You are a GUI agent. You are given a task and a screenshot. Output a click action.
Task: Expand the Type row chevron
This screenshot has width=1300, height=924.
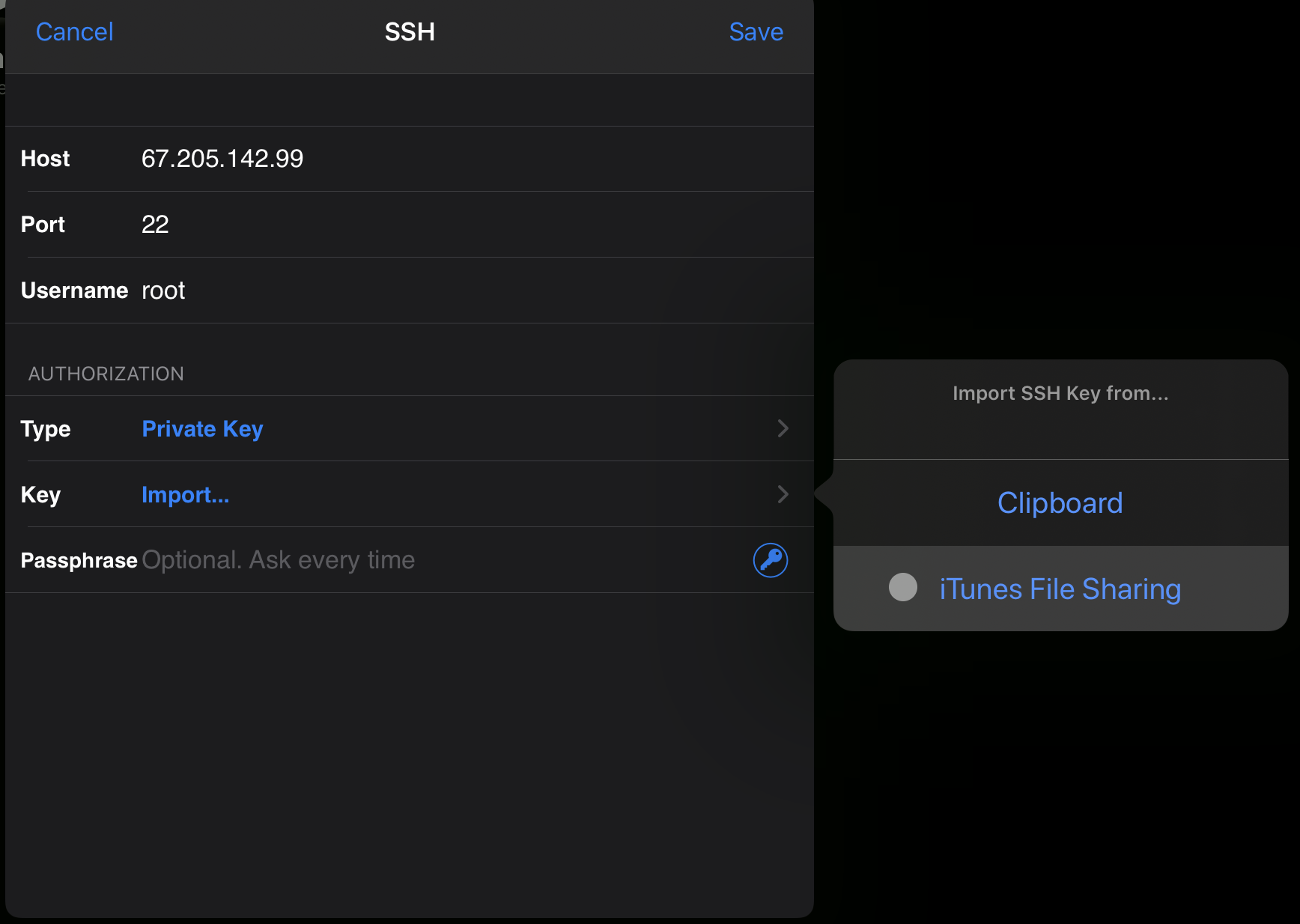pos(783,428)
